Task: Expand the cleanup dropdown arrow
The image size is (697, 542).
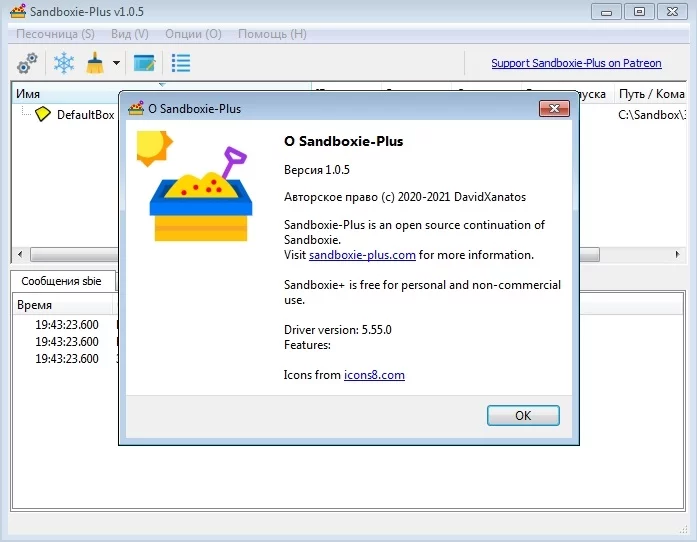Action: (116, 63)
